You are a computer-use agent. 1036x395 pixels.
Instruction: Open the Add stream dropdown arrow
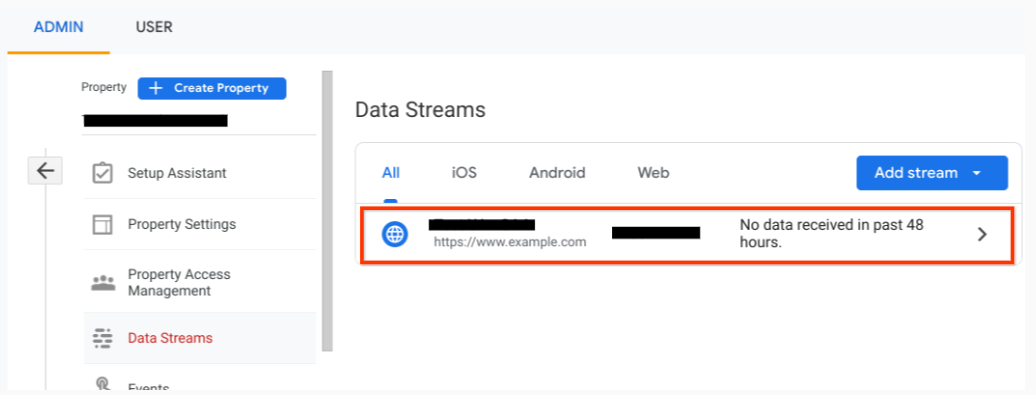(x=977, y=173)
